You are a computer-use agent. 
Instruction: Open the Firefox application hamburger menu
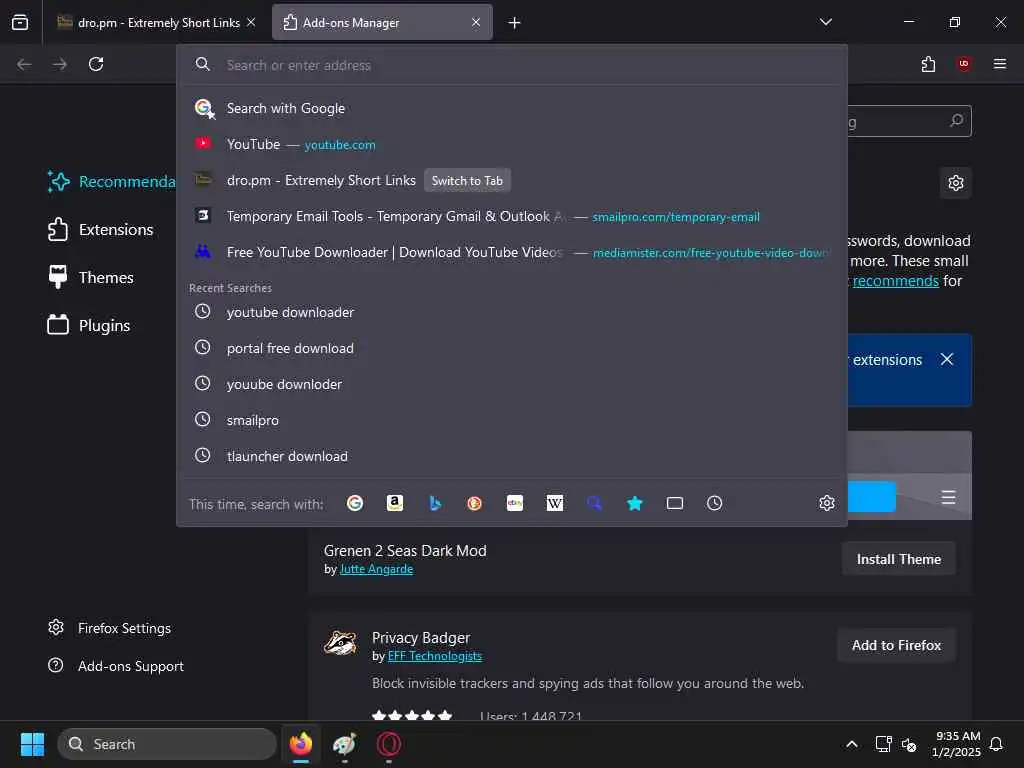tap(1000, 64)
